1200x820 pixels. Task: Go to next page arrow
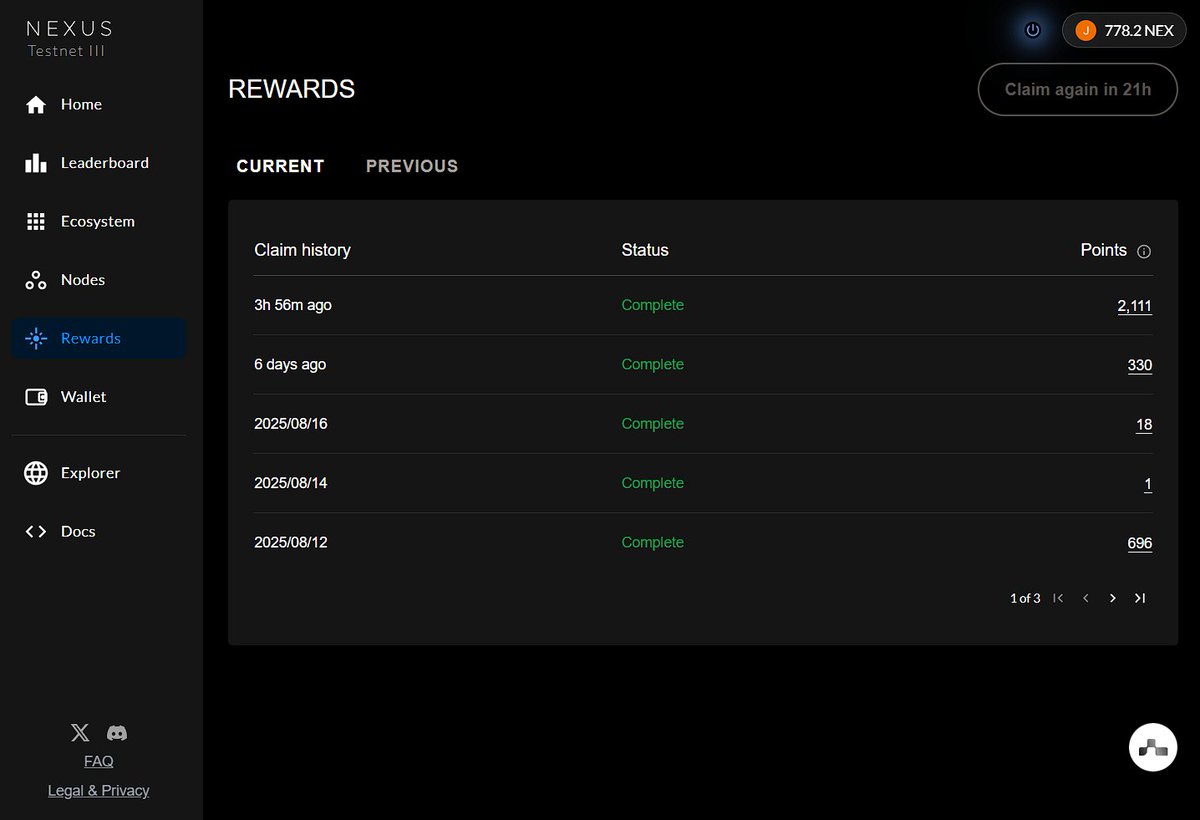coord(1112,598)
